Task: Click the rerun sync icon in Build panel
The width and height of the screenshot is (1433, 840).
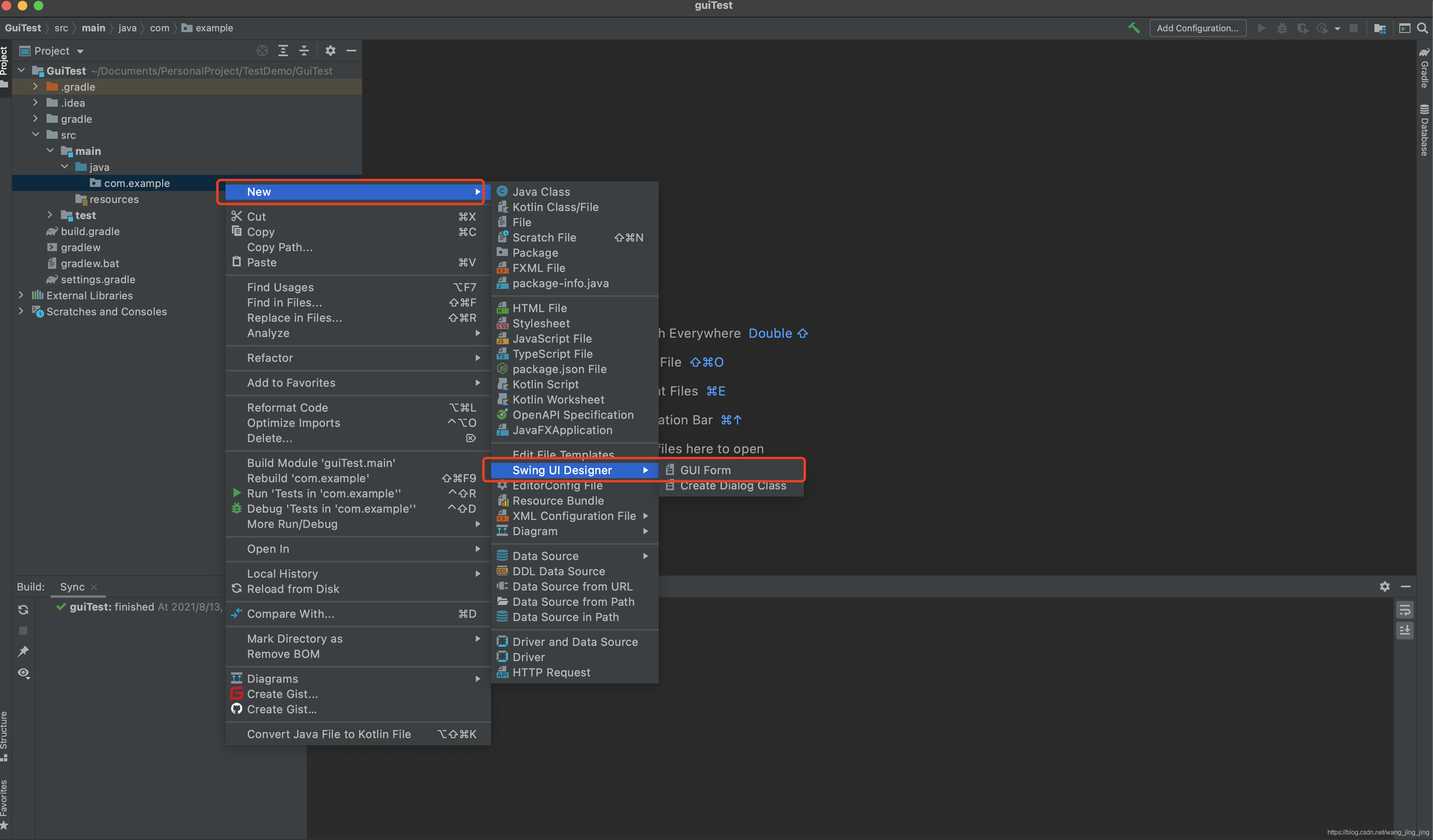Action: coord(23,609)
